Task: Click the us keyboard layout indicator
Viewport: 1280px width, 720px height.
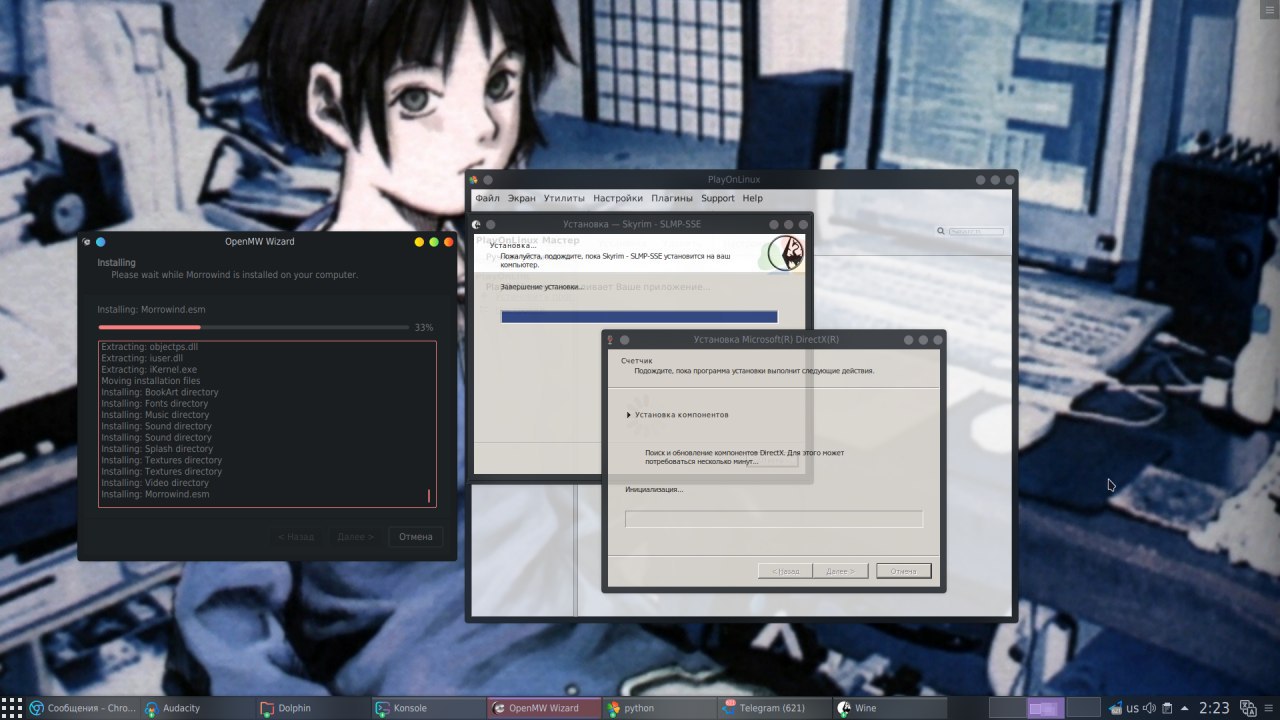Action: (x=1132, y=708)
